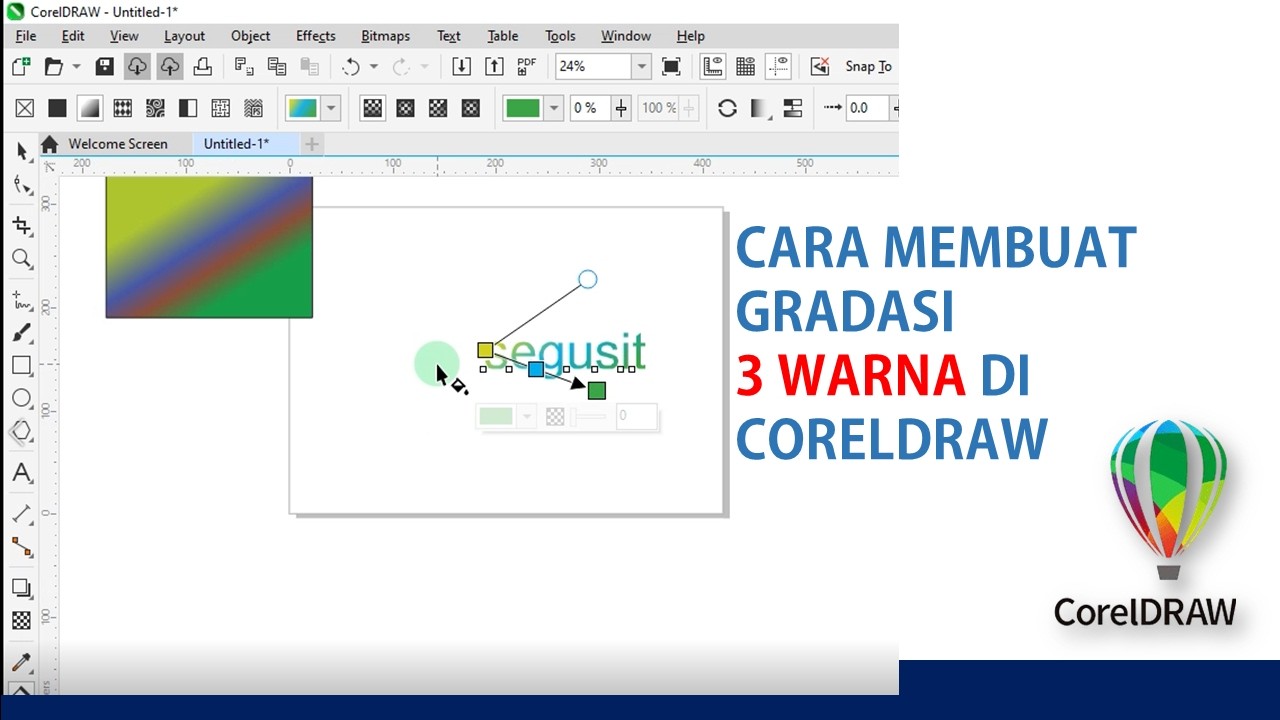The image size is (1280, 720).
Task: Click the gradient-filled rectangle on canvas
Action: [x=209, y=247]
